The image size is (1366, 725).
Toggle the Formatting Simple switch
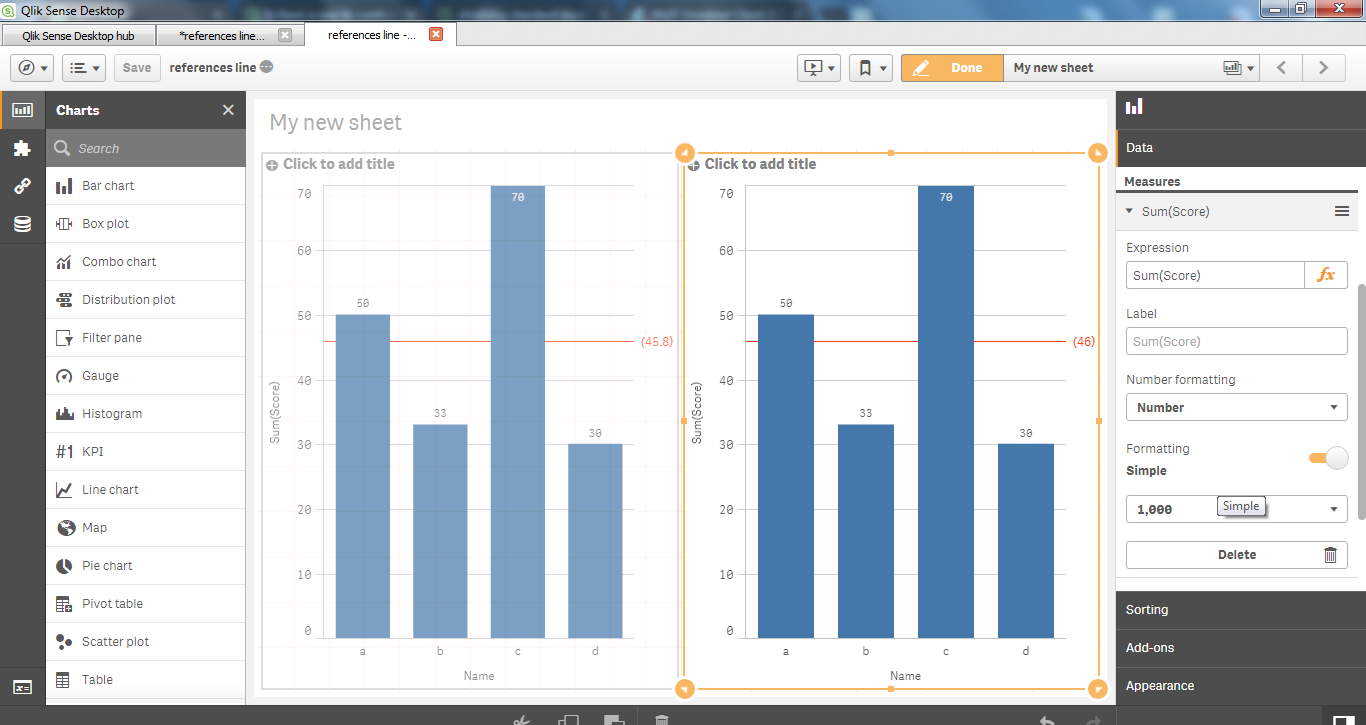pyautogui.click(x=1329, y=458)
